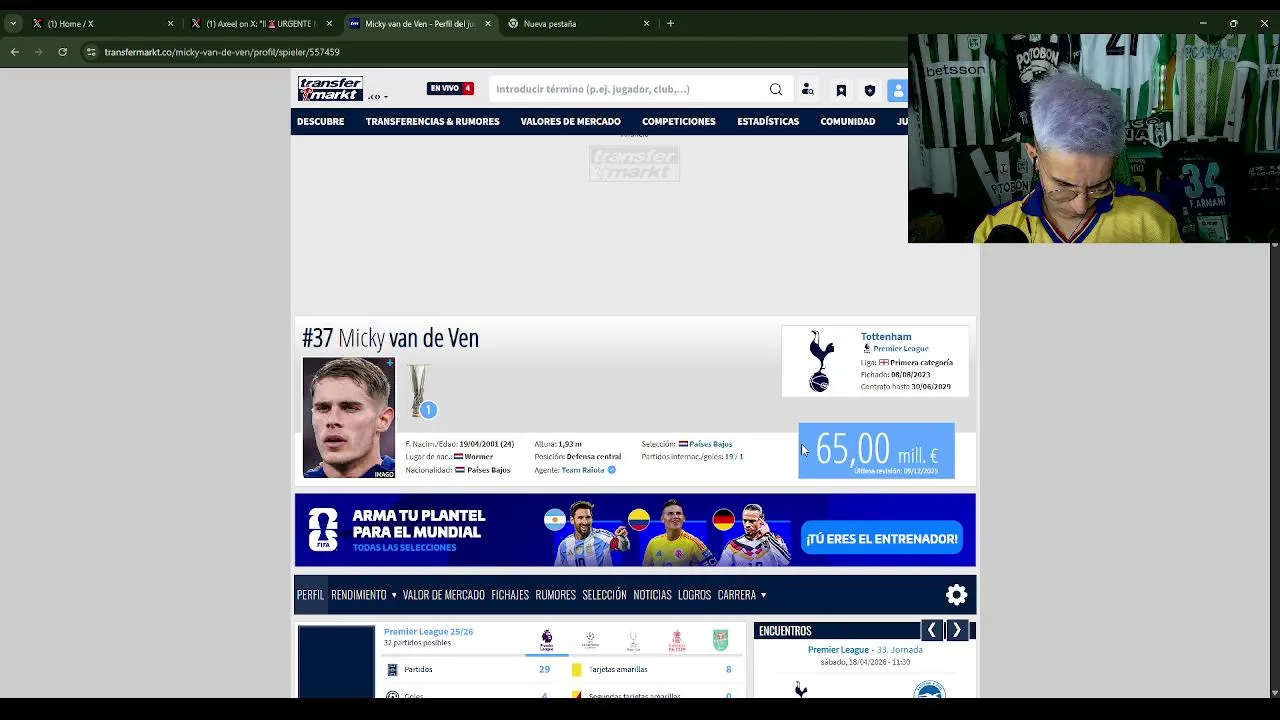1280x720 pixels.
Task: Open the settings gear on profile bar
Action: 957,595
